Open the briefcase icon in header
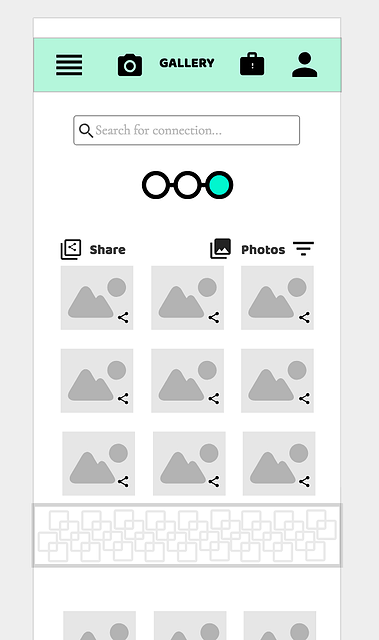This screenshot has width=379, height=640. (252, 64)
